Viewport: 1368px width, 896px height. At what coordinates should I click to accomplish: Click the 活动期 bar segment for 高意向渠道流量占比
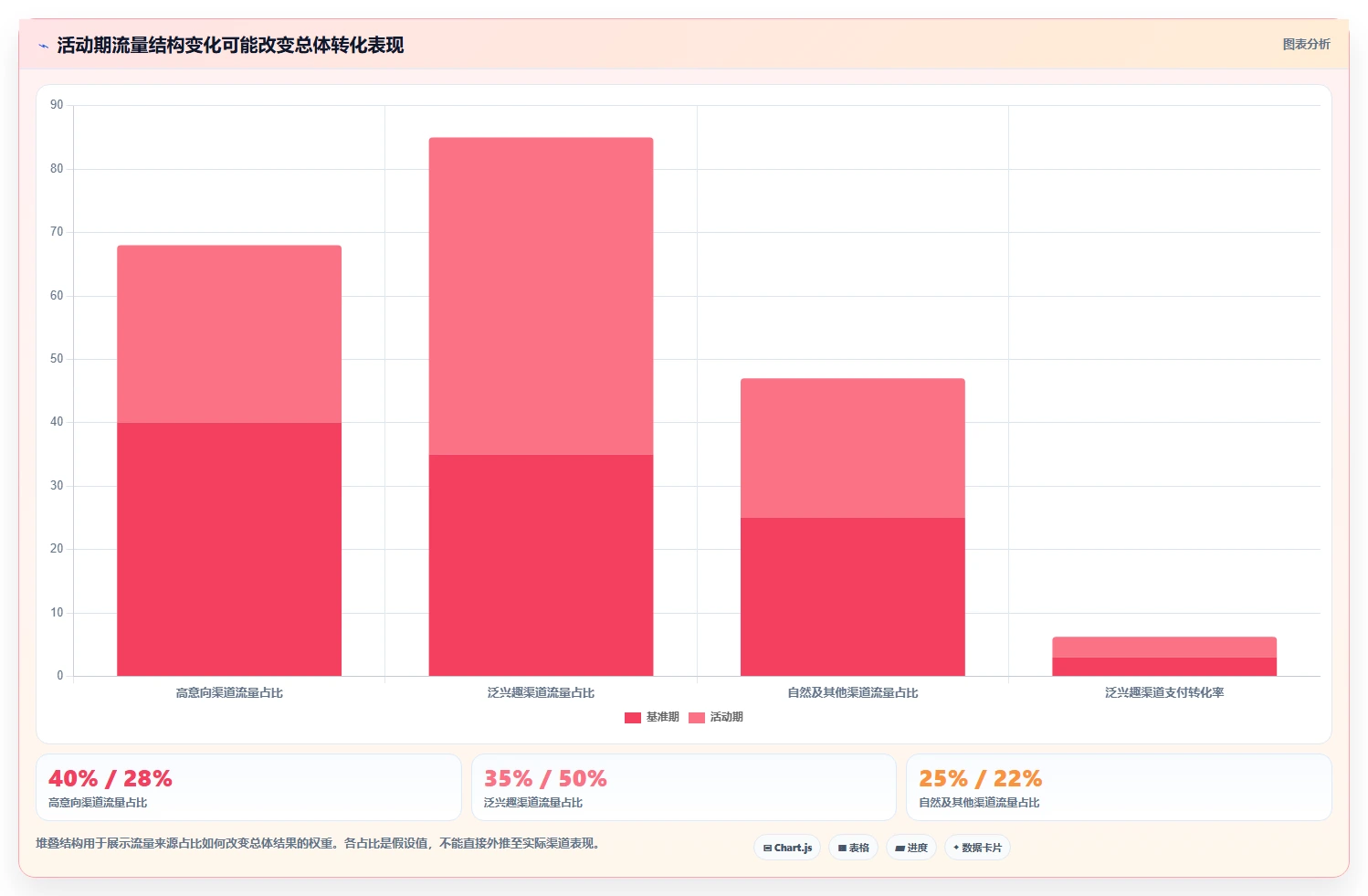229,334
